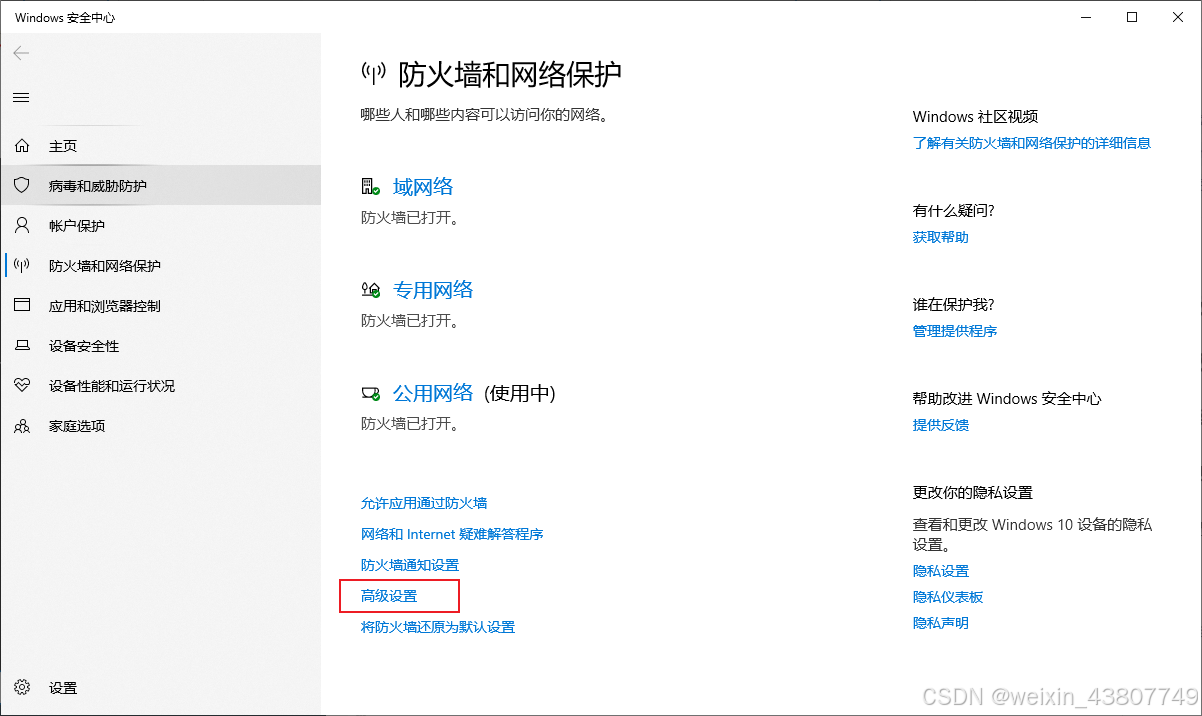Click 防火墙已打开 status under 公用网络
The height and width of the screenshot is (716, 1202).
click(410, 424)
